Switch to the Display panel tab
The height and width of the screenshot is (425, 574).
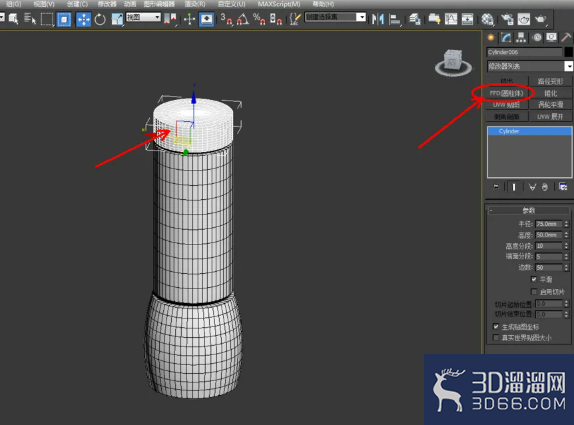[551, 37]
